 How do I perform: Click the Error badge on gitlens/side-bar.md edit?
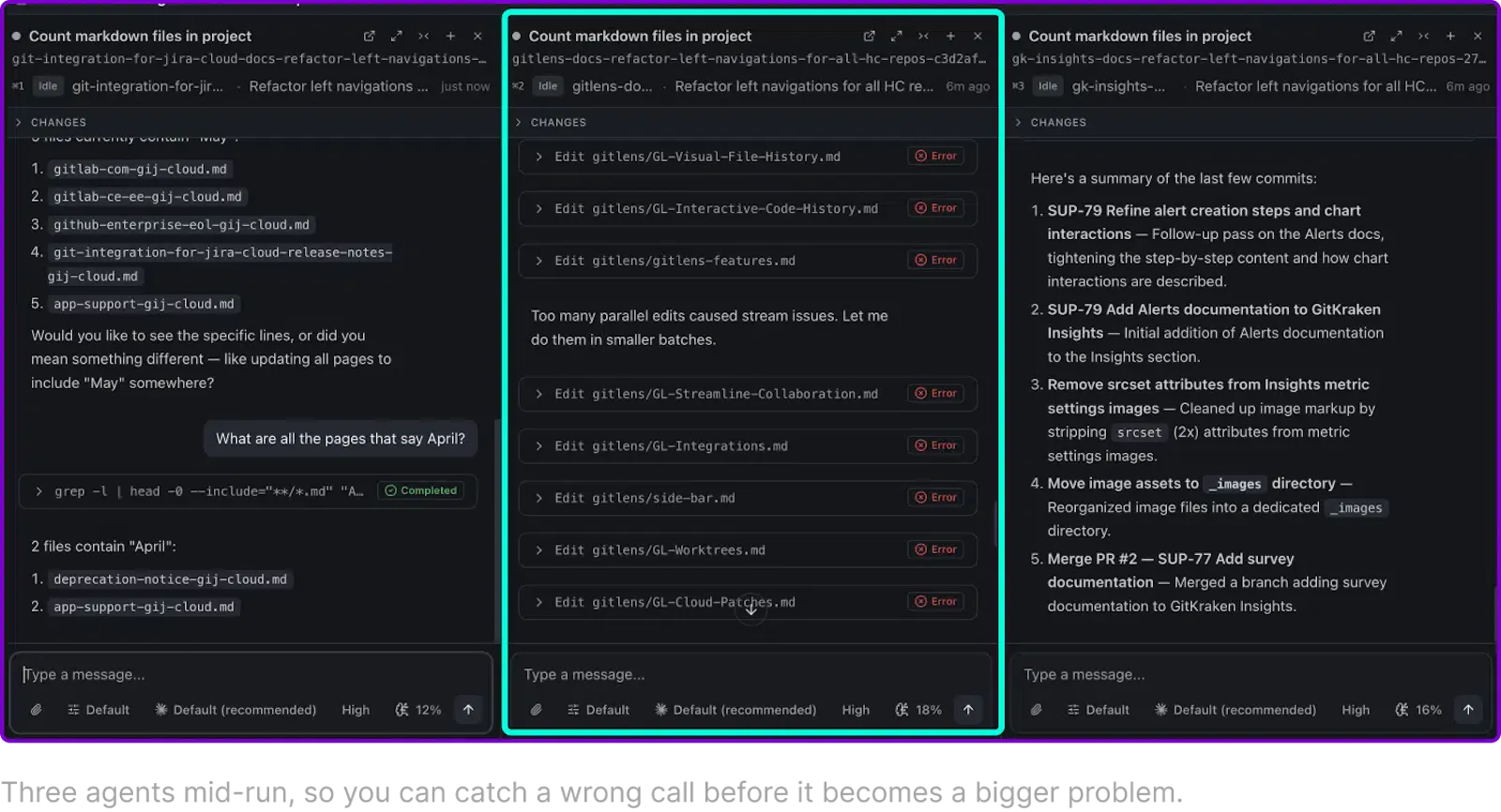pos(936,497)
